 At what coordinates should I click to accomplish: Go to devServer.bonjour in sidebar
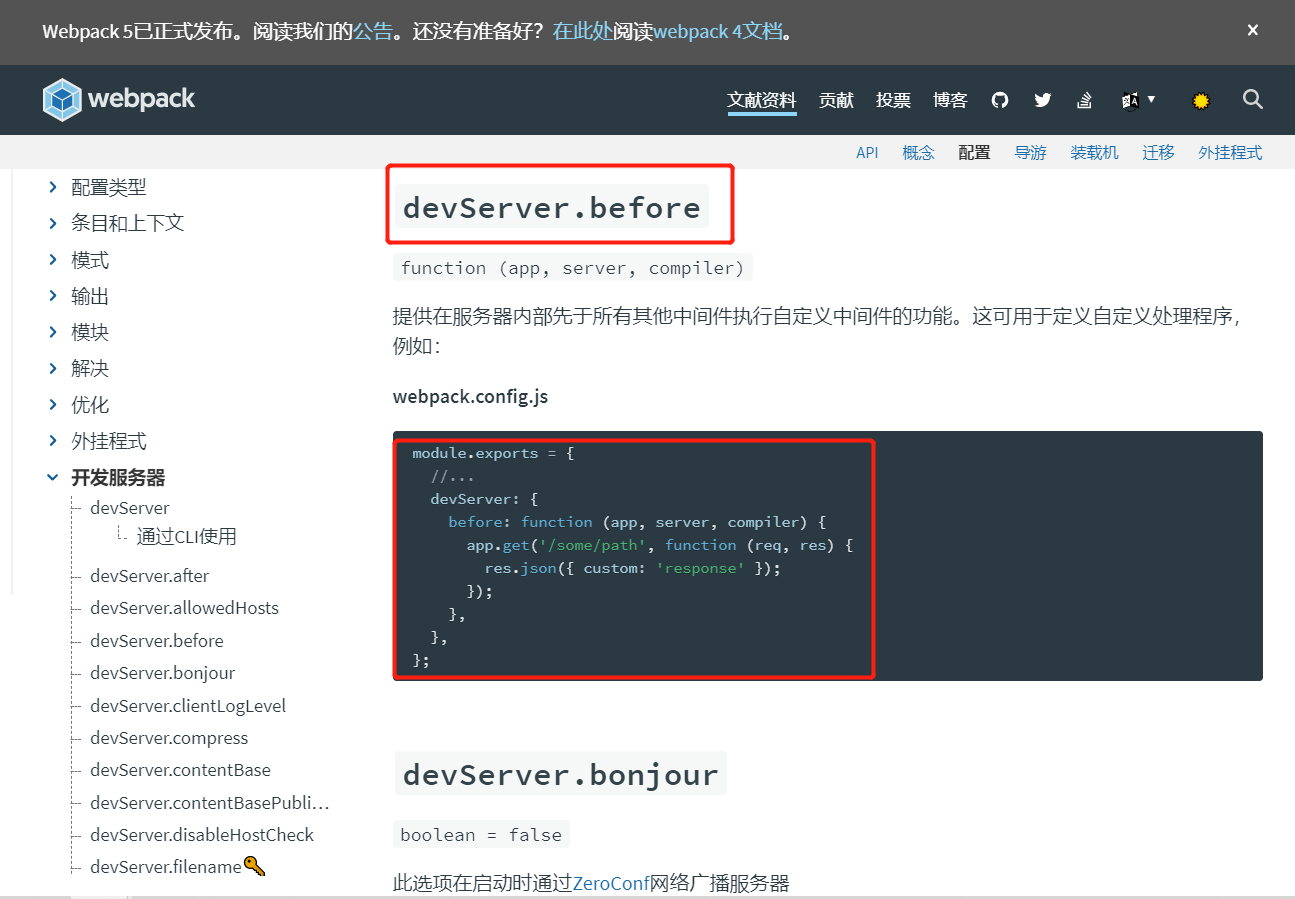[163, 673]
